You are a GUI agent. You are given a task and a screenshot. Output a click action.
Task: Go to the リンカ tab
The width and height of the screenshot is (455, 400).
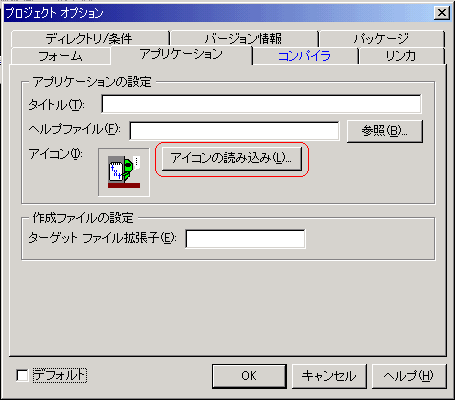401,56
